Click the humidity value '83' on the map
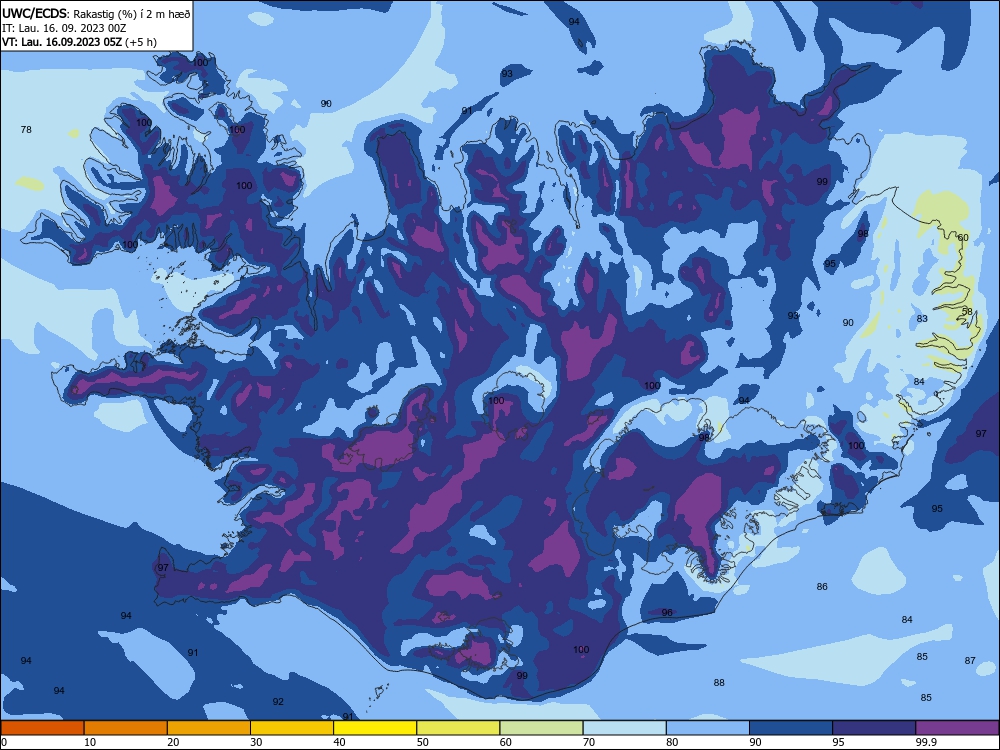 pyautogui.click(x=922, y=318)
